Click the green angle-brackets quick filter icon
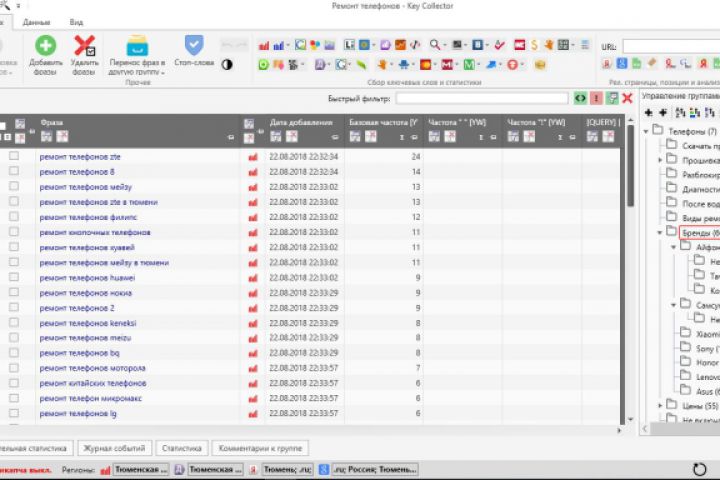 click(580, 98)
